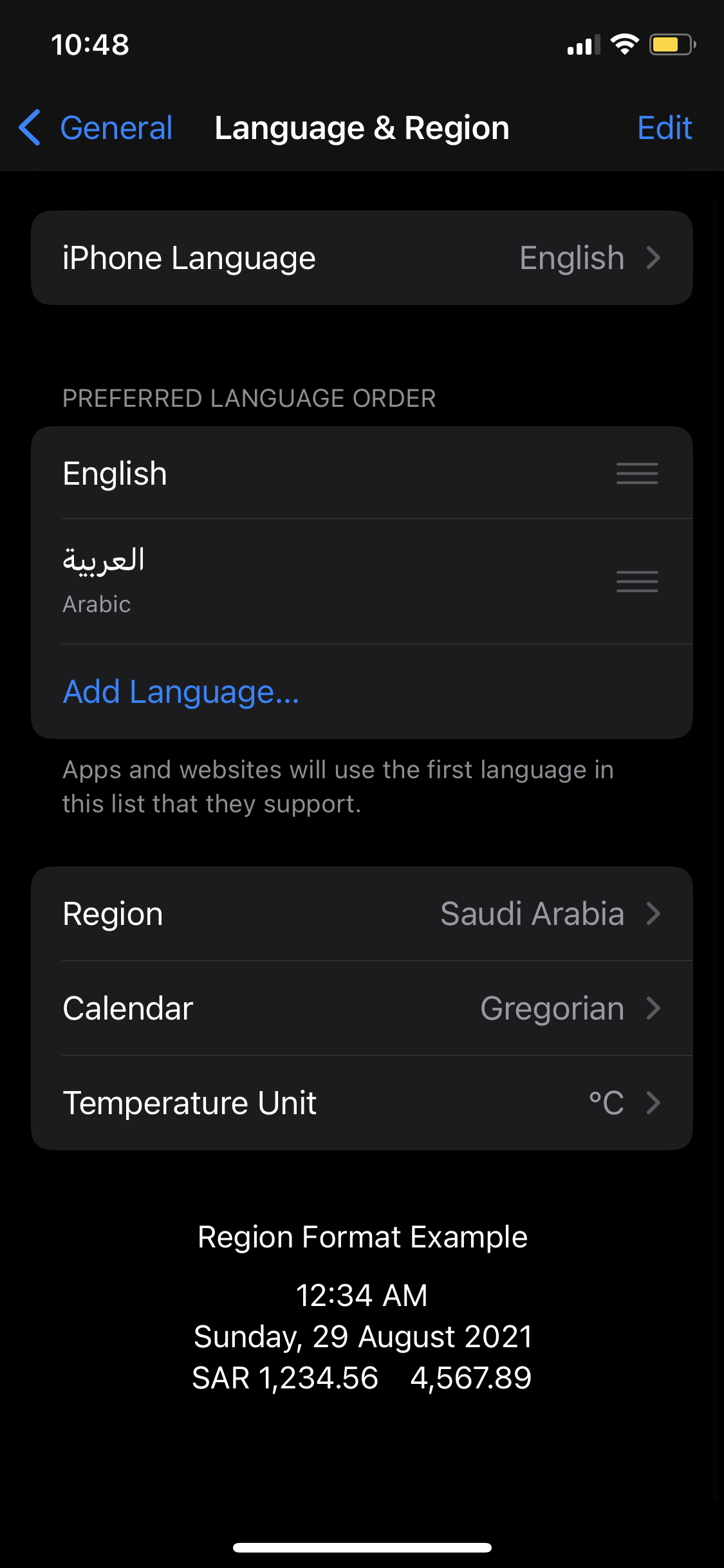The image size is (724, 1568).
Task: Tap the cellular signal bars icon
Action: [x=584, y=45]
